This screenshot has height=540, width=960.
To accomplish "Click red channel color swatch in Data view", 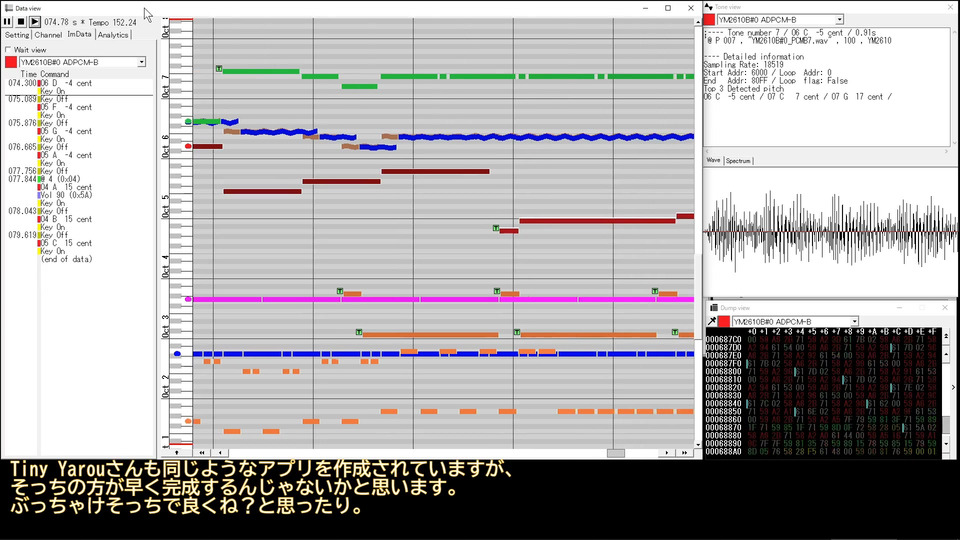I will (x=10, y=62).
